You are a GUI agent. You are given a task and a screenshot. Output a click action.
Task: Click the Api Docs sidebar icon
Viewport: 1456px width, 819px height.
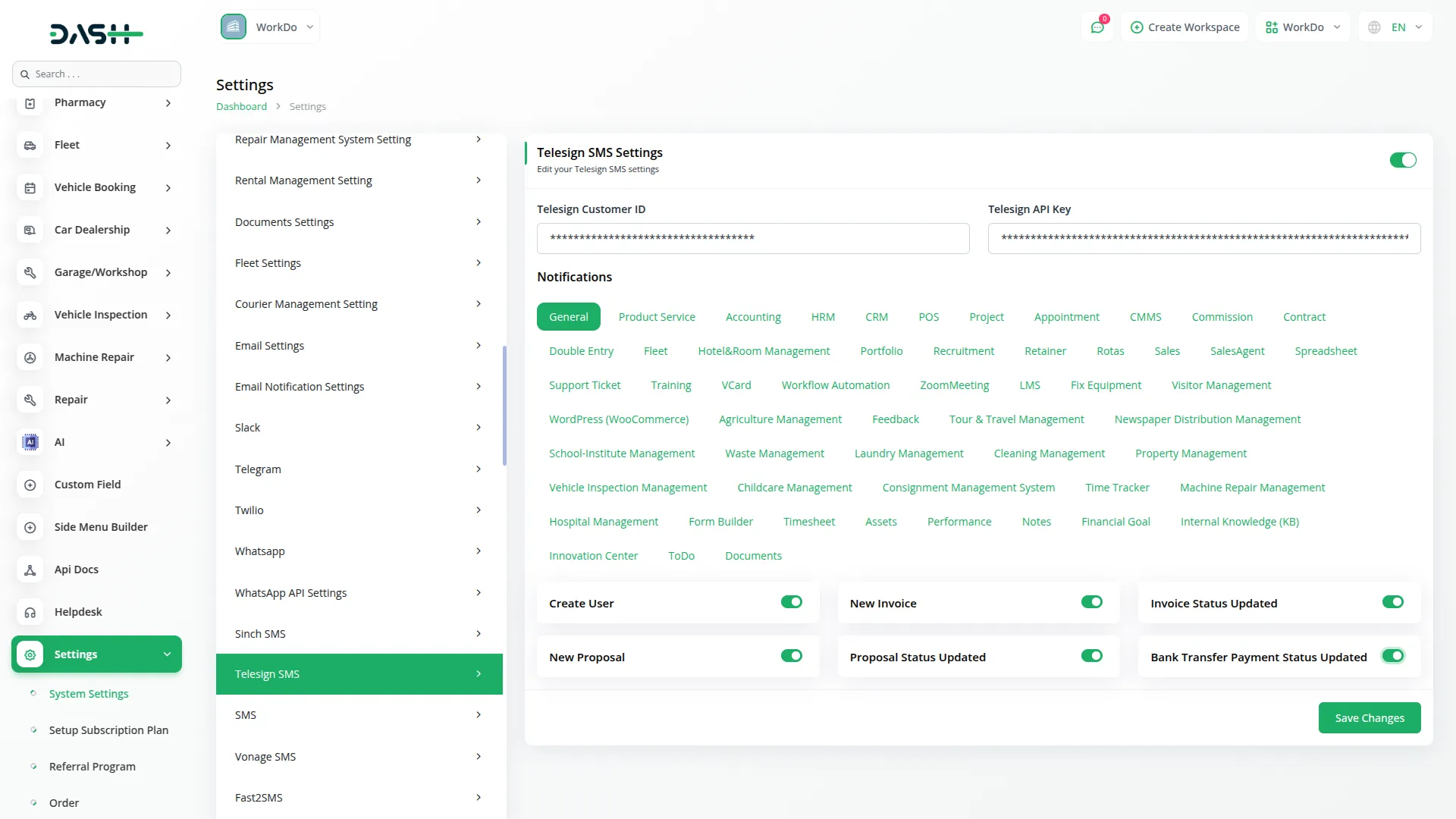click(x=30, y=570)
